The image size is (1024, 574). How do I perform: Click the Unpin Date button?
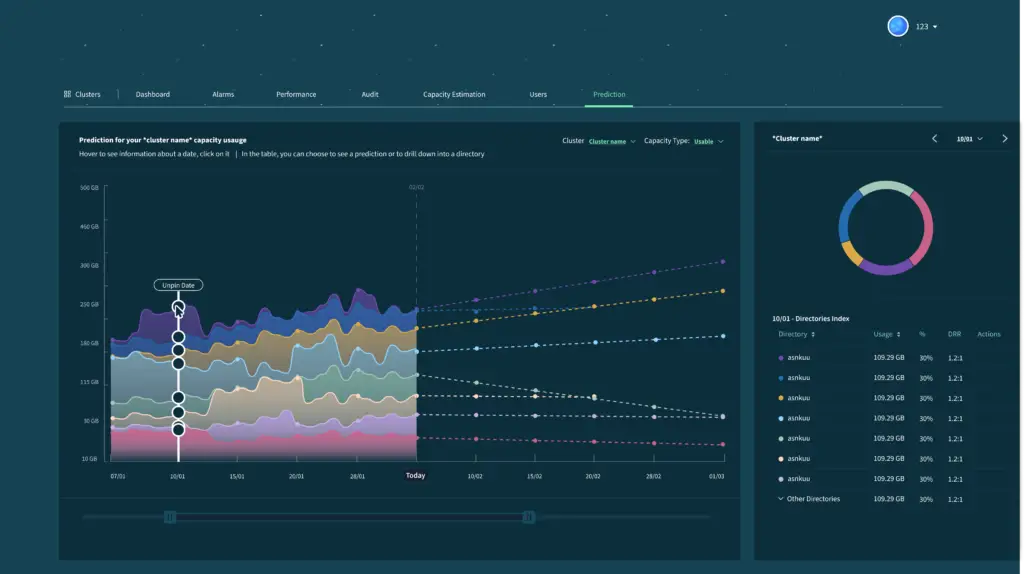pos(178,285)
